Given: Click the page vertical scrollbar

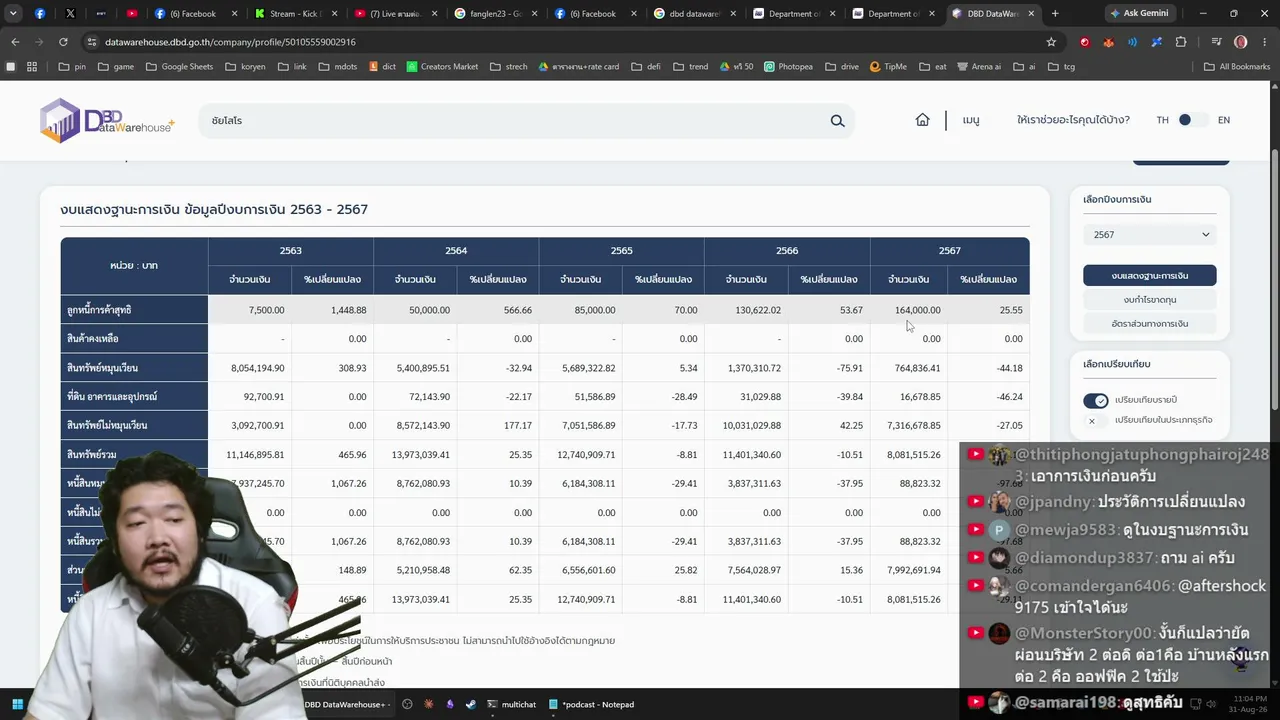Looking at the screenshot, I should pyautogui.click(x=1274, y=280).
